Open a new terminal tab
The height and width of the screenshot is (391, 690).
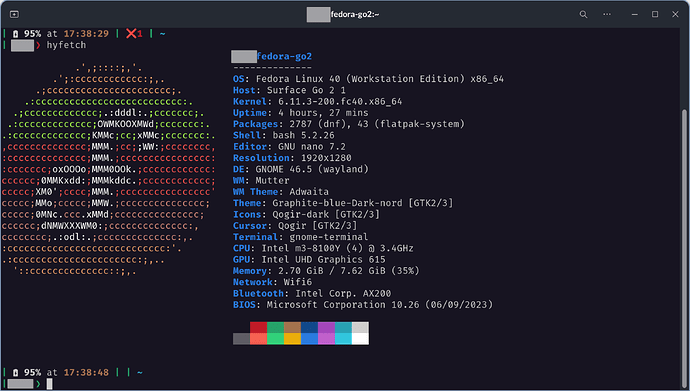coord(14,15)
